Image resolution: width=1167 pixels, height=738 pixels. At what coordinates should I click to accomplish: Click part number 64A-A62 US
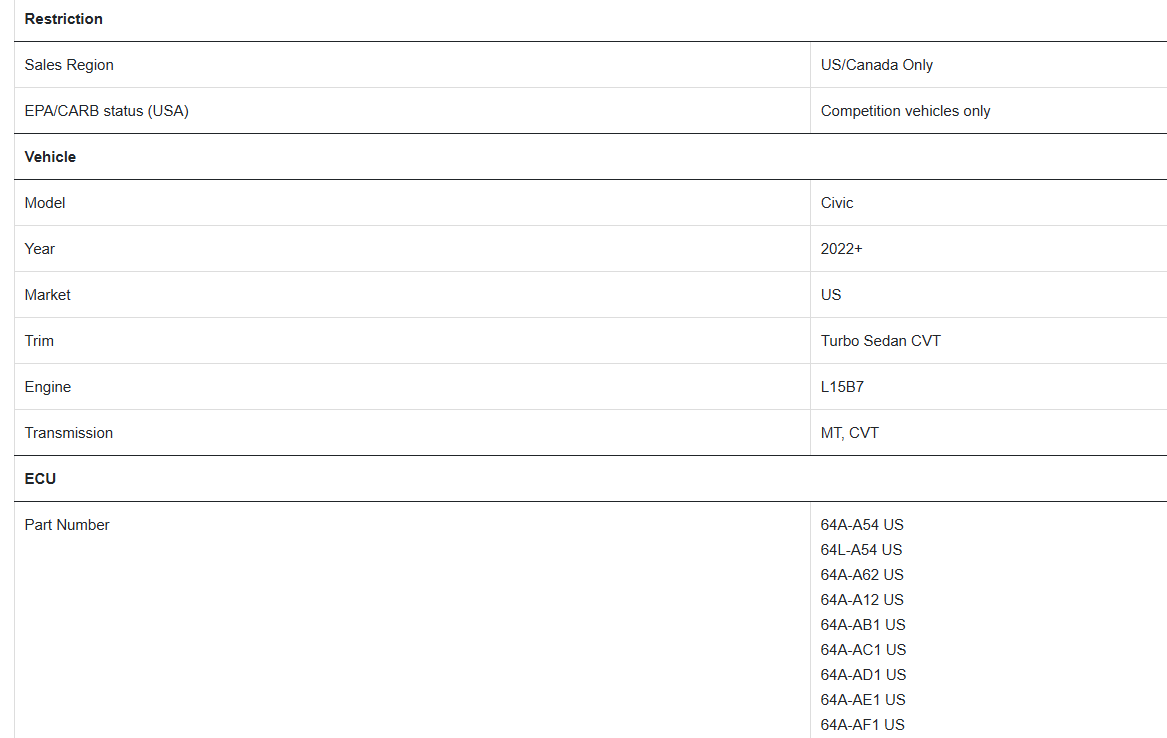(862, 575)
